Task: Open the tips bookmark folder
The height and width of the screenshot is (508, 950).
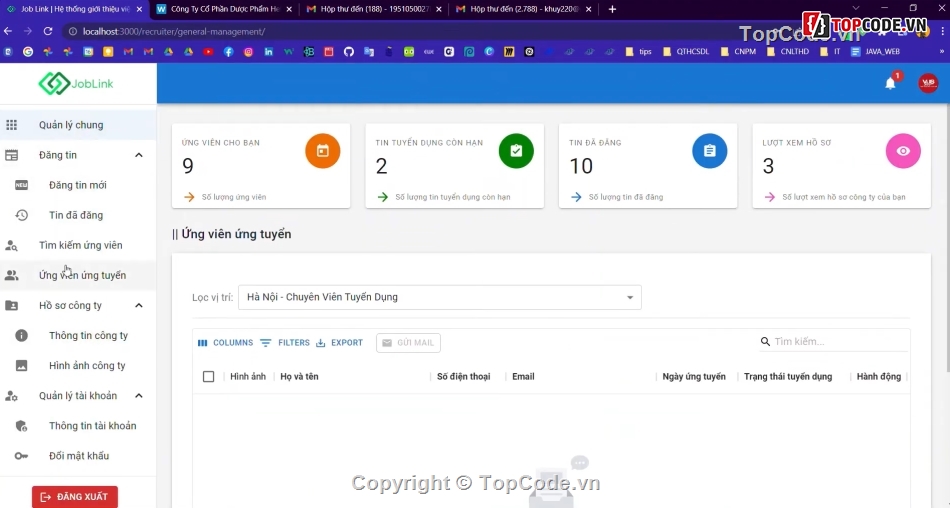Action: 638,52
